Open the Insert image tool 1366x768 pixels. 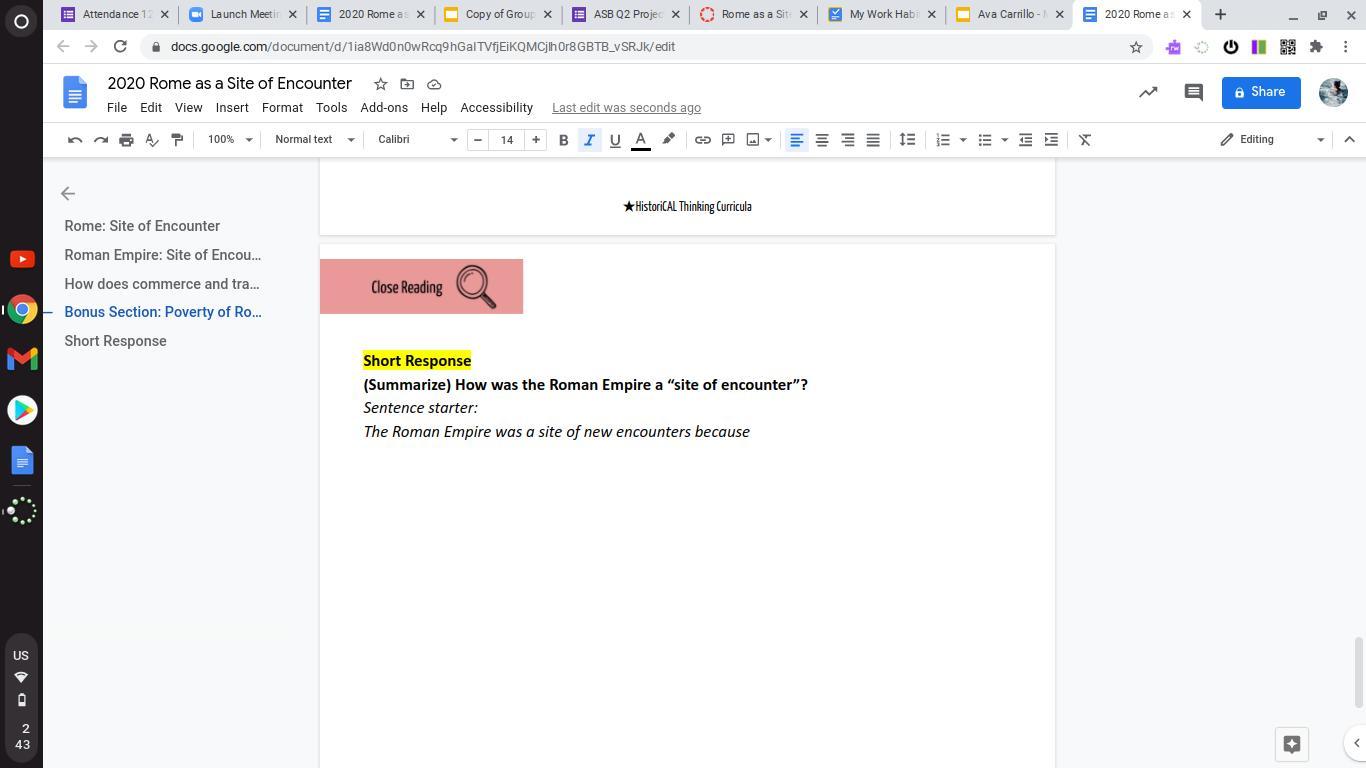click(753, 140)
